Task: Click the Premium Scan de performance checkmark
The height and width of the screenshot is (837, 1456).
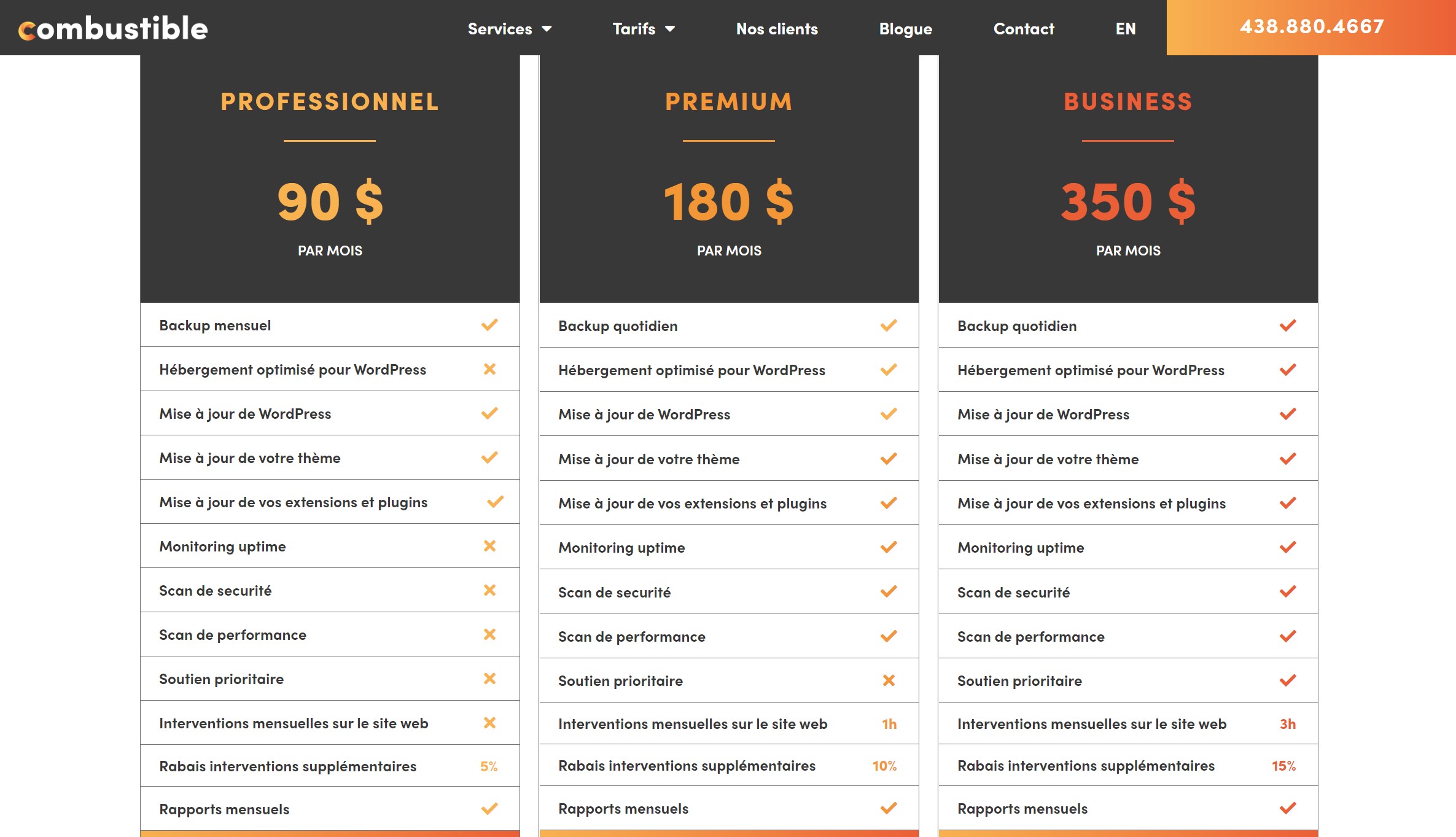Action: pos(889,636)
